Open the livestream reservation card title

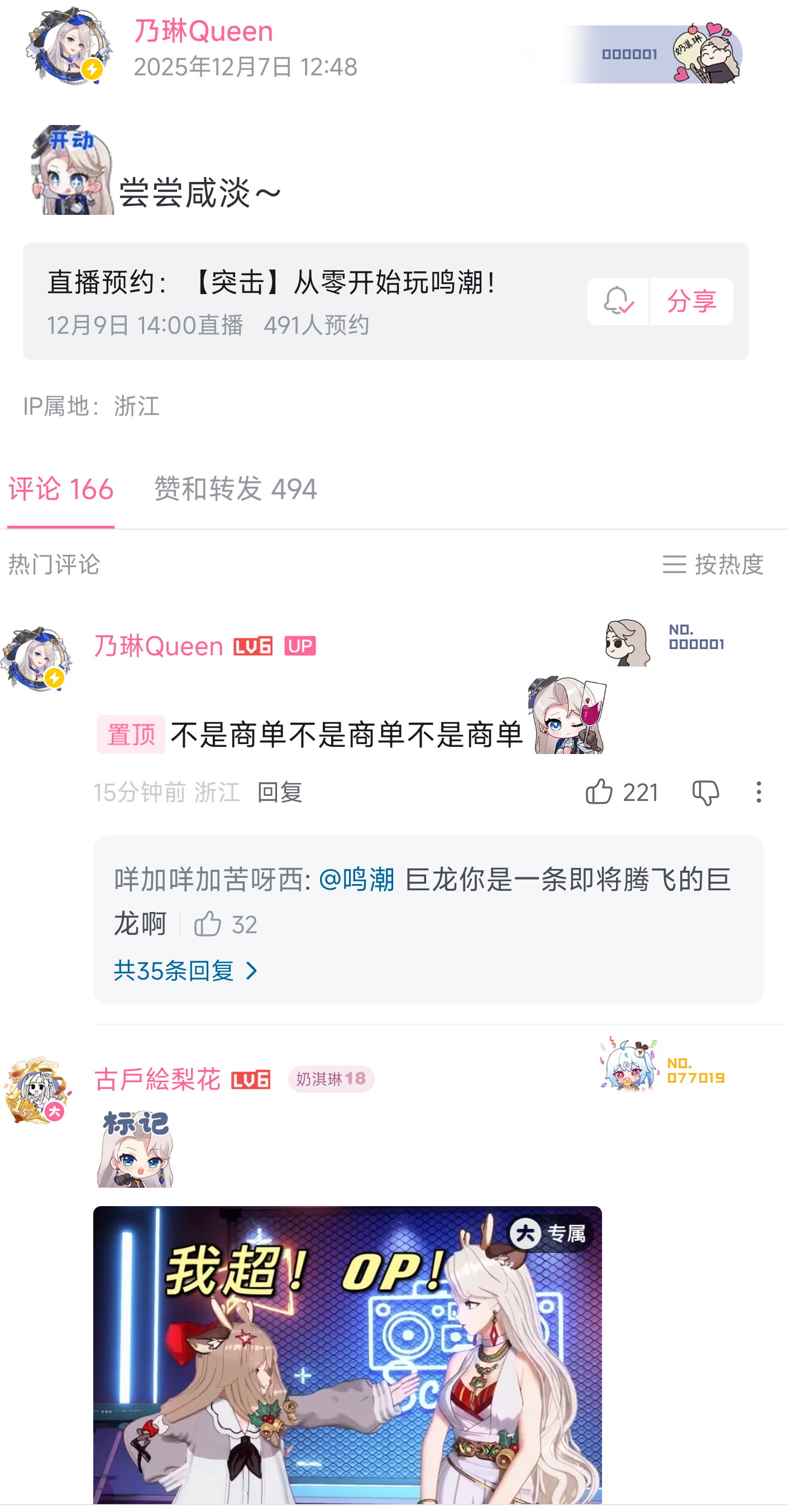point(271,282)
